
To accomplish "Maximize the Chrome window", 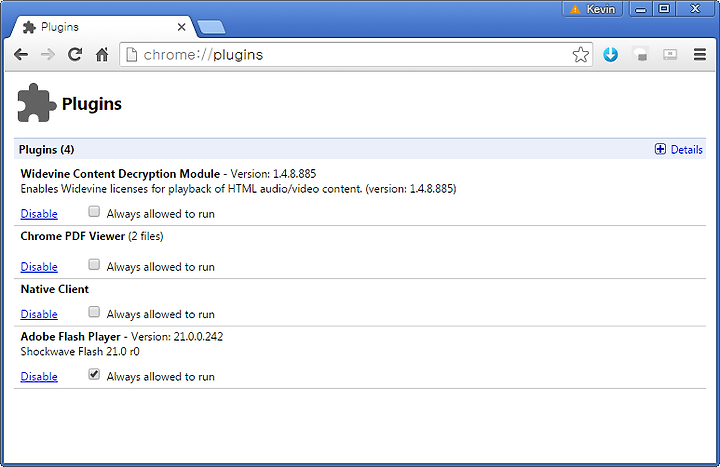I will pyautogui.click(x=664, y=9).
